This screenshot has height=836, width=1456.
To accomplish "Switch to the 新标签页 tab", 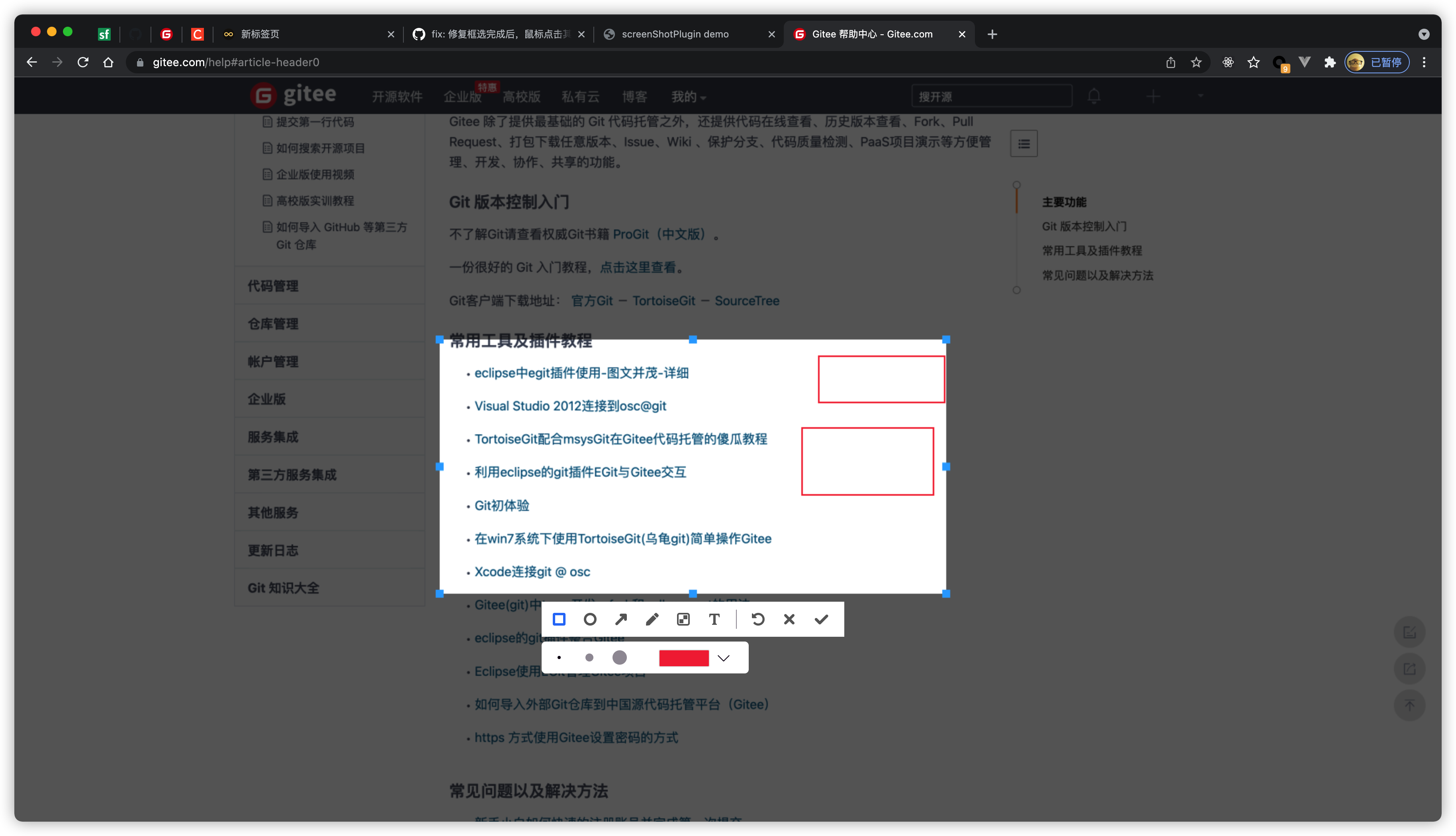I will click(x=307, y=34).
